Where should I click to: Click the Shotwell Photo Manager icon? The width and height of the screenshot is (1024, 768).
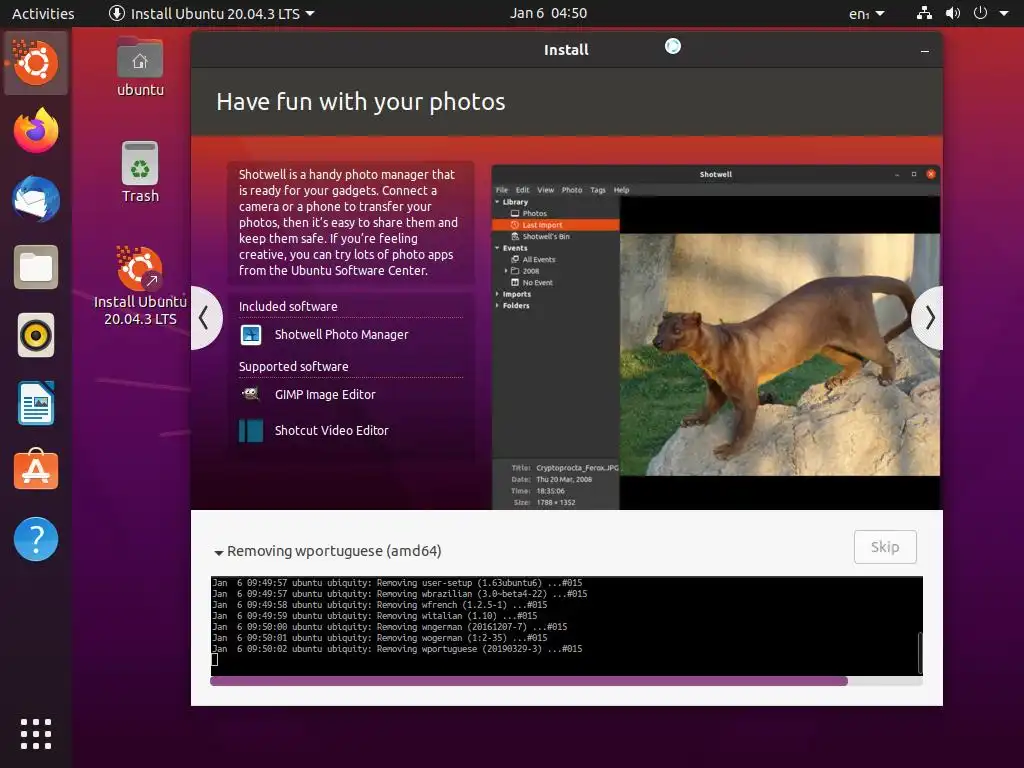coord(251,334)
